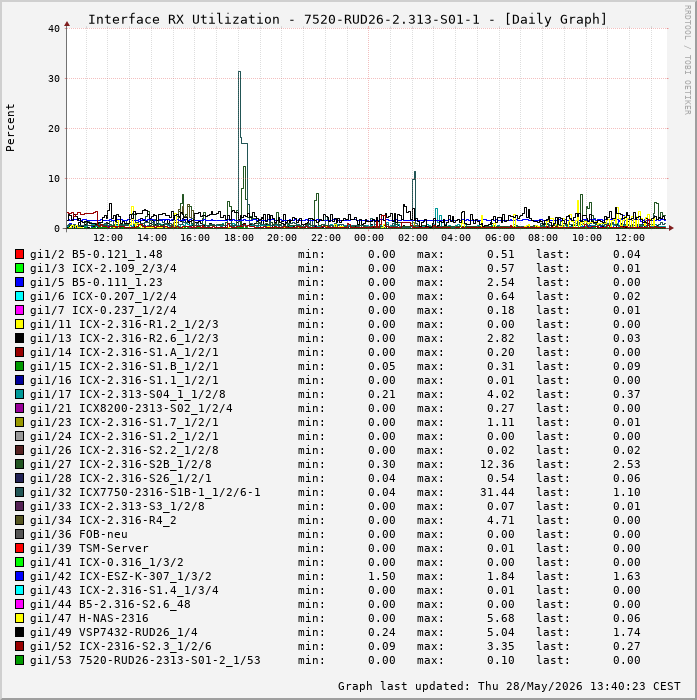Click the legend text gi1/52 ICX-2316-S2.3_1/2/6
697x700 pixels.
121,646
